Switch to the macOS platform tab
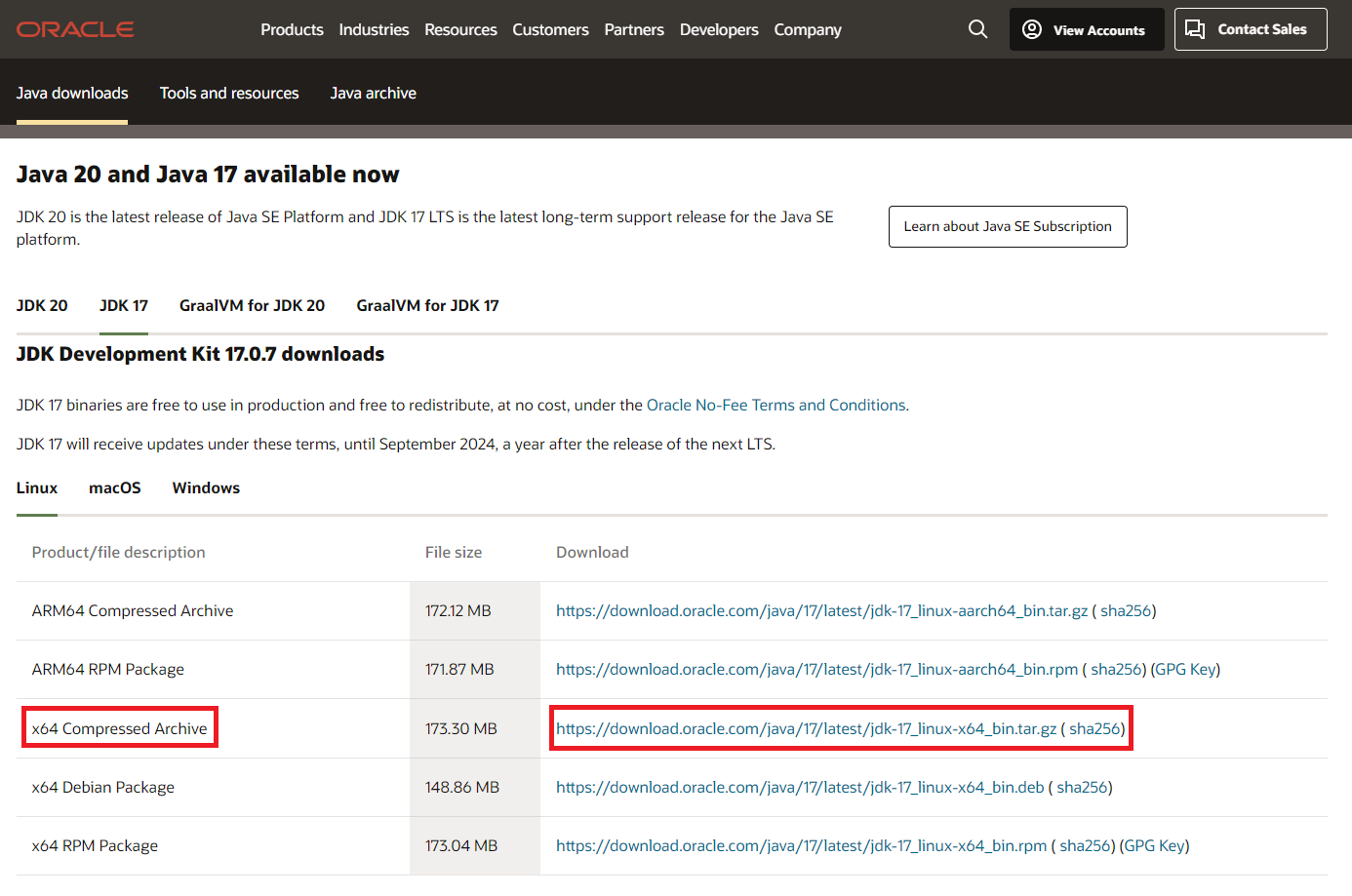 (x=115, y=487)
